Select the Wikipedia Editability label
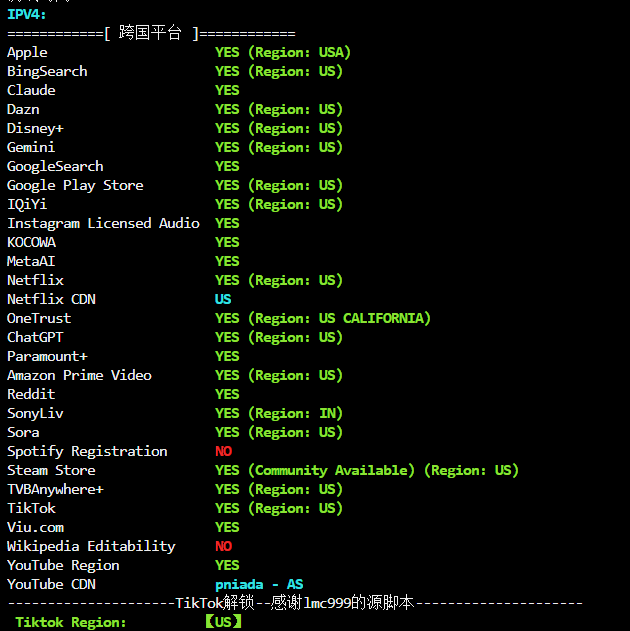The height and width of the screenshot is (631, 630). [x=91, y=546]
